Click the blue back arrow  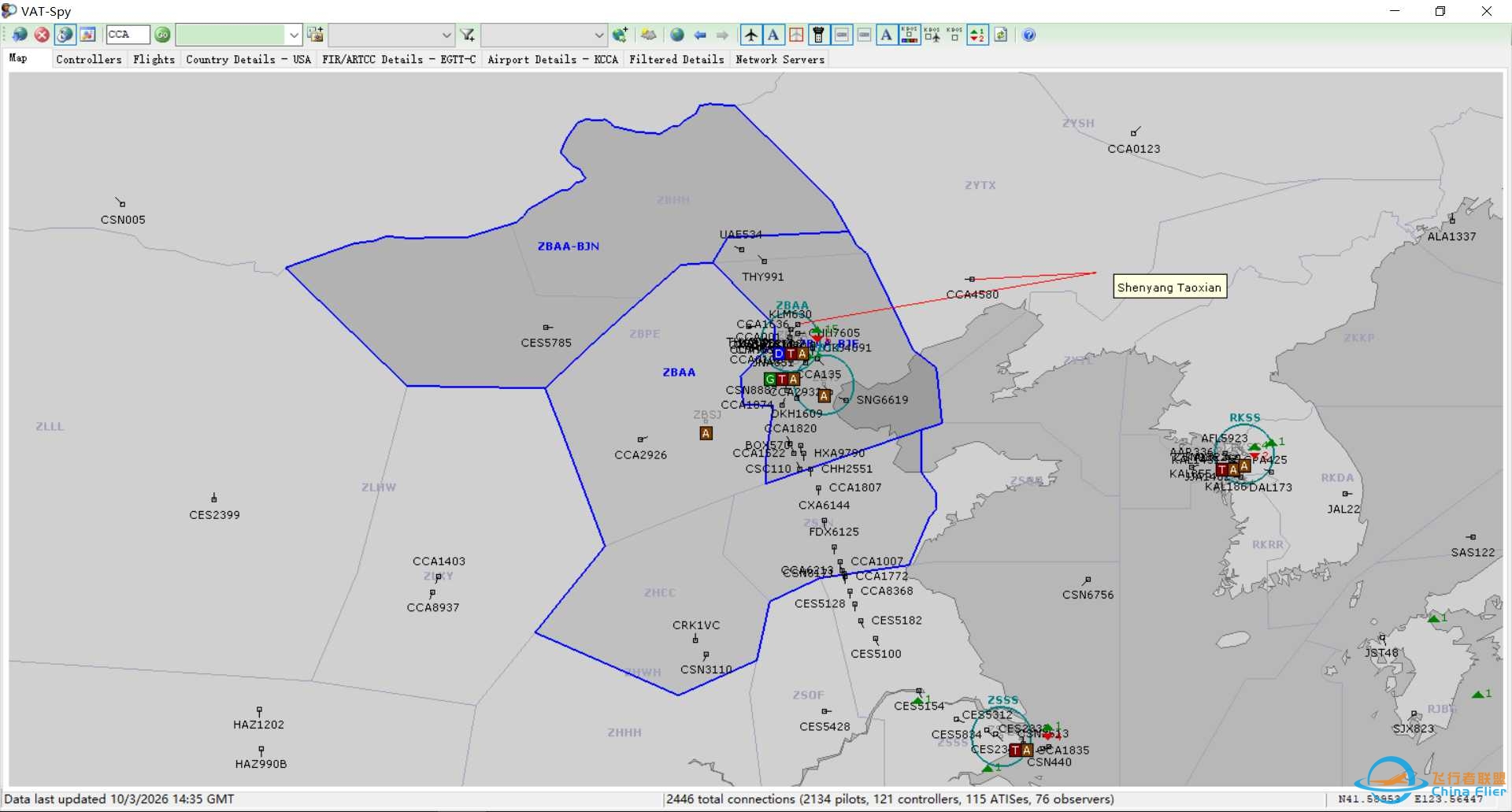pos(699,35)
